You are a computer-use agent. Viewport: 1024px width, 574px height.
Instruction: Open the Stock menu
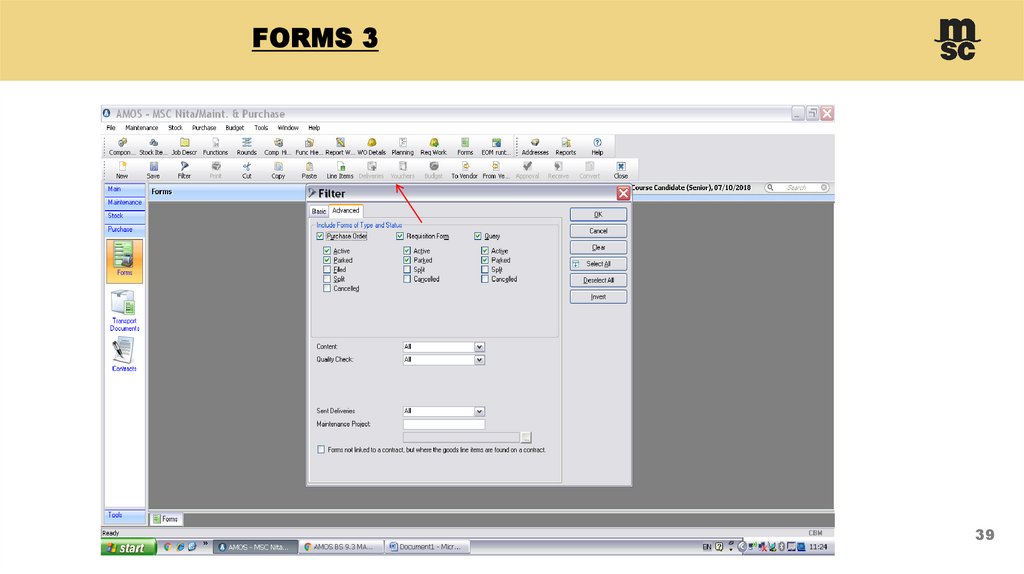[175, 128]
